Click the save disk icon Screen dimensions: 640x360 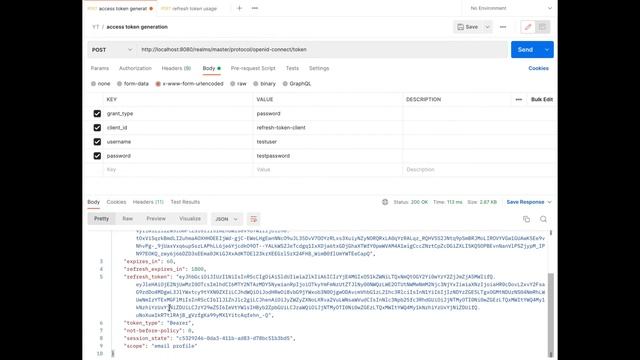tap(460, 27)
